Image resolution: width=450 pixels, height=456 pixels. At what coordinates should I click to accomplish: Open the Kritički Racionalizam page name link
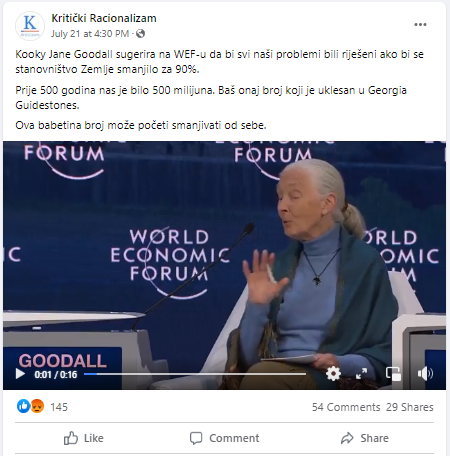point(104,18)
